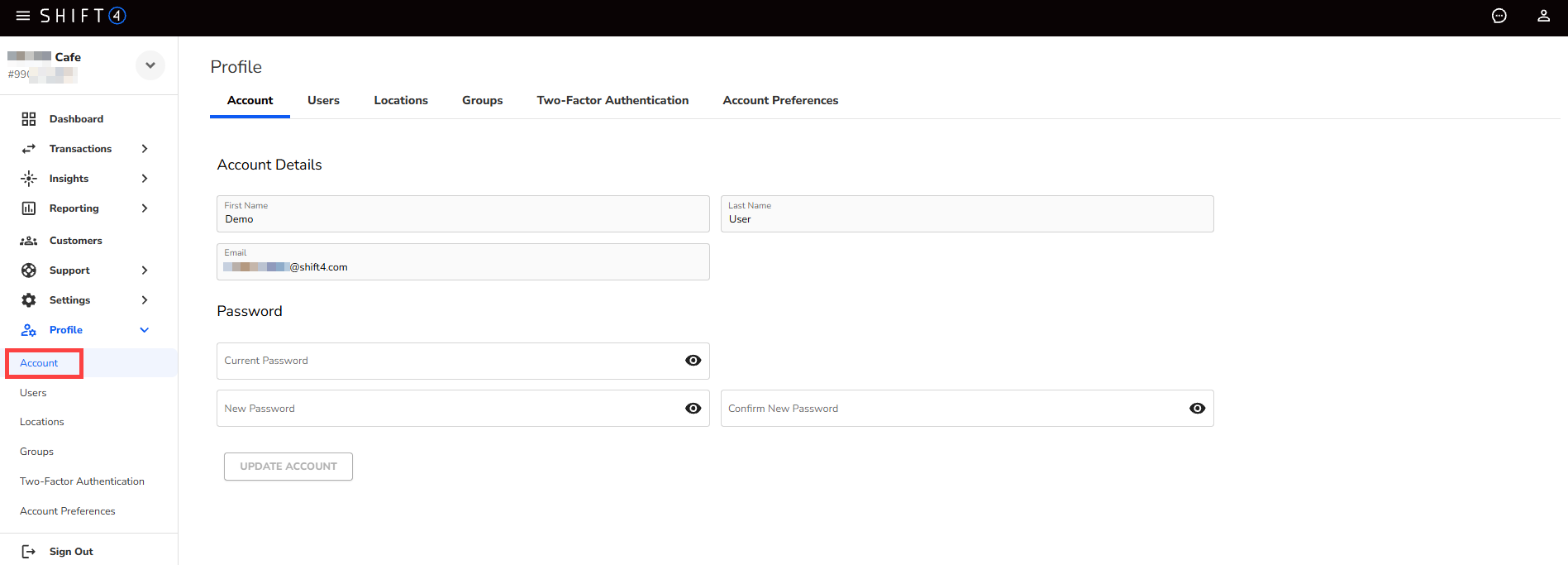
Task: Reveal the Confirm New Password text
Action: click(1196, 409)
